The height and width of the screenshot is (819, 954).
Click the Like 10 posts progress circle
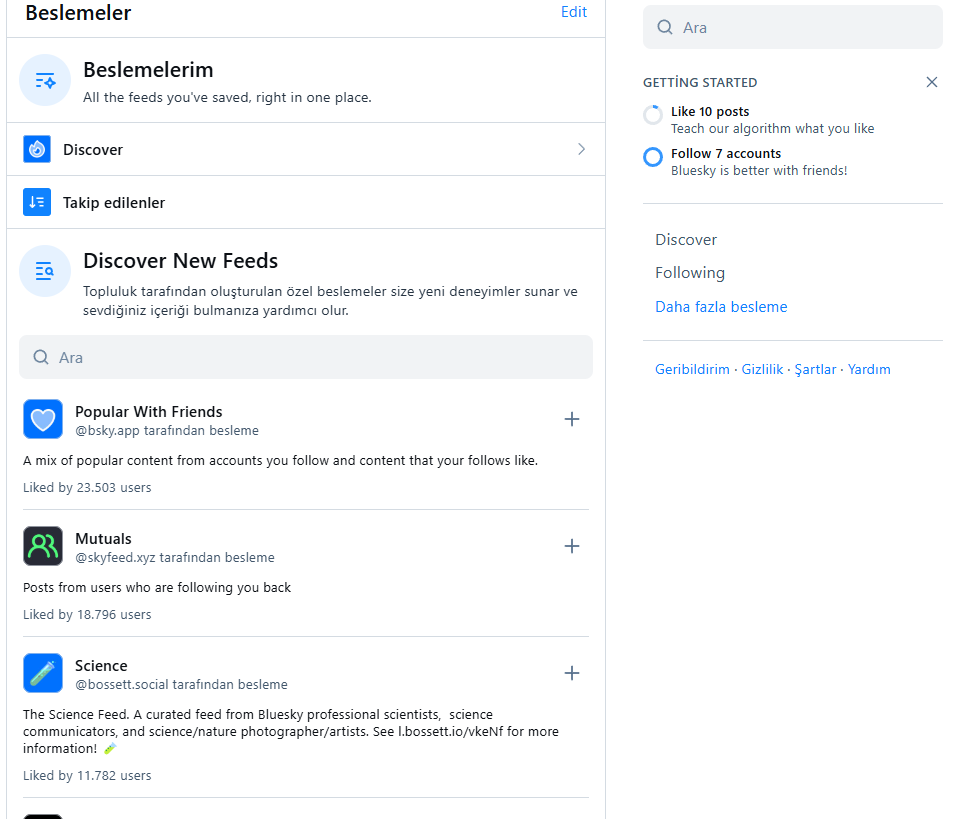(653, 115)
